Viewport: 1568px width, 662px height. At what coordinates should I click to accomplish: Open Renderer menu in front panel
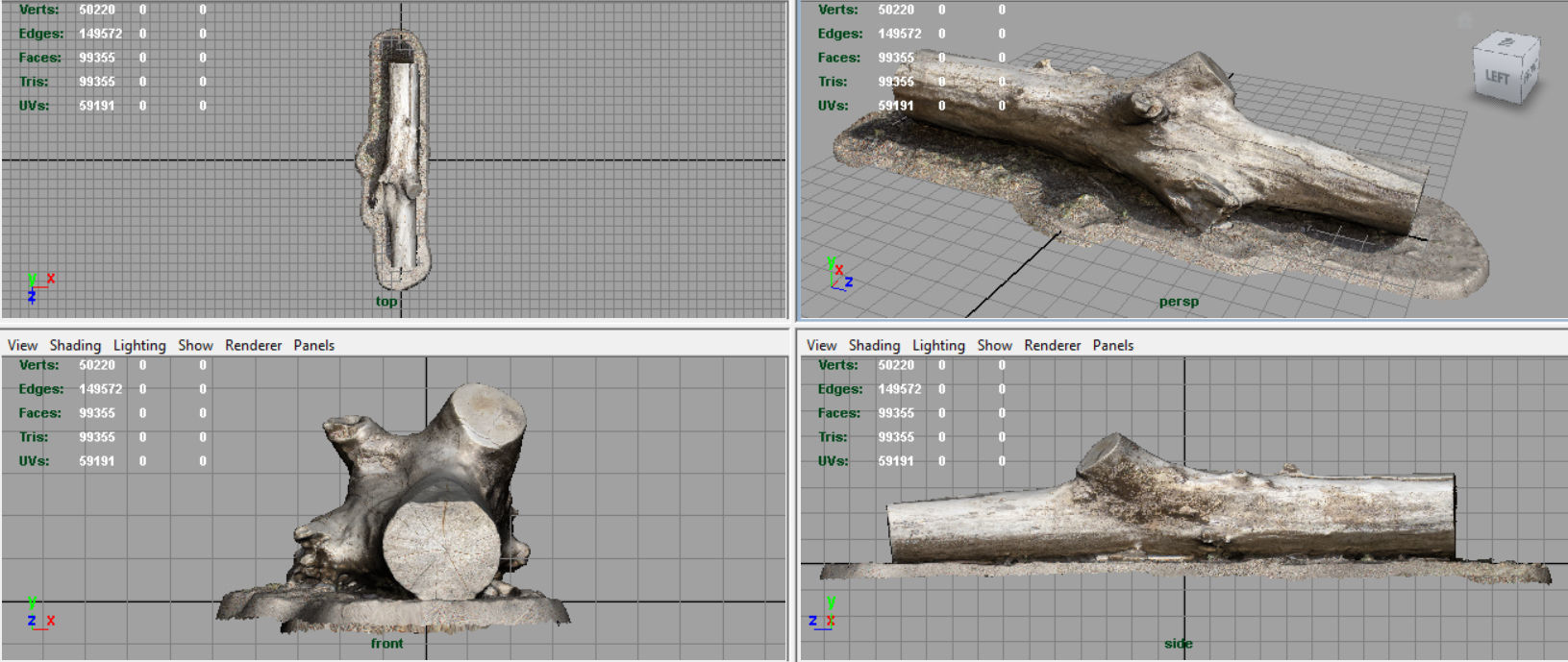[253, 345]
